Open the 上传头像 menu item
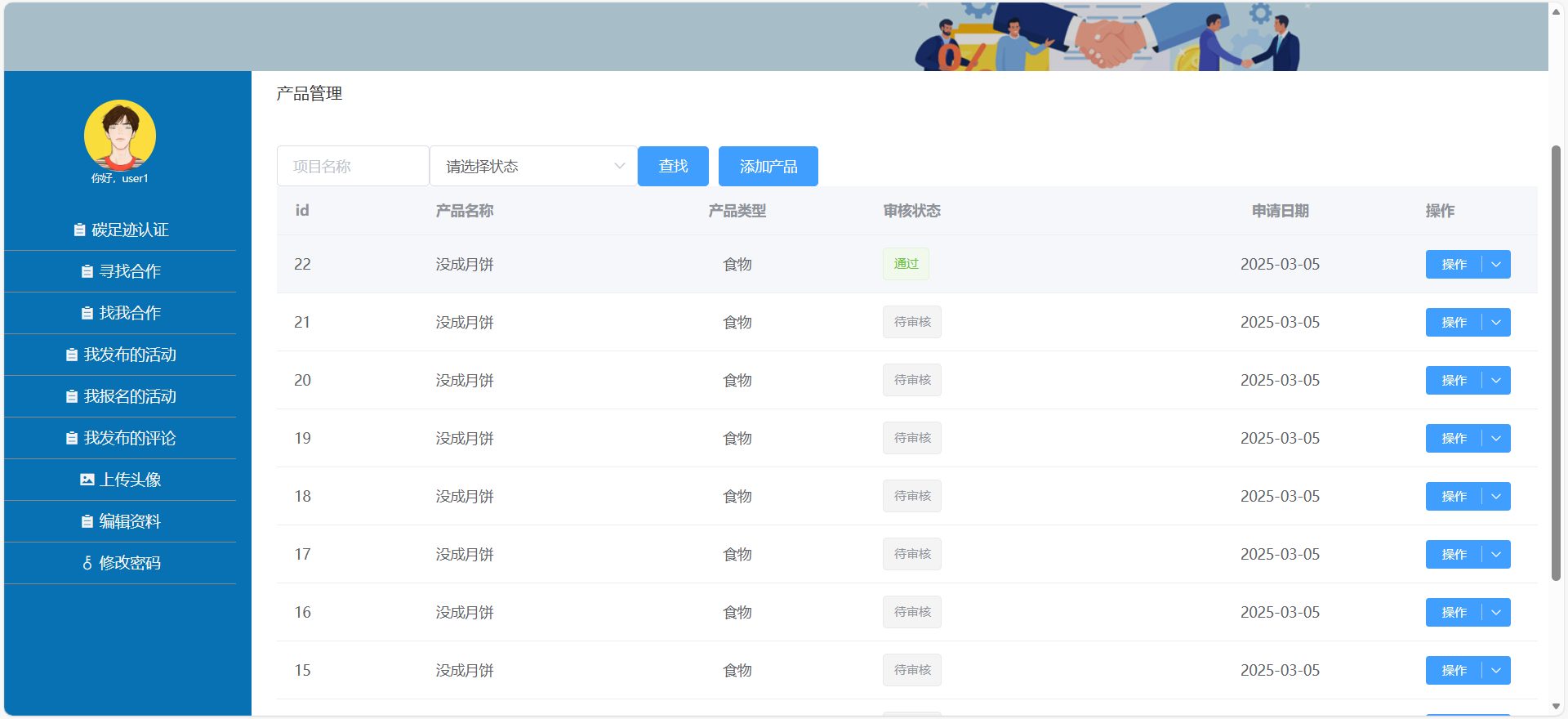Screen dimensions: 1568x719 [x=120, y=480]
